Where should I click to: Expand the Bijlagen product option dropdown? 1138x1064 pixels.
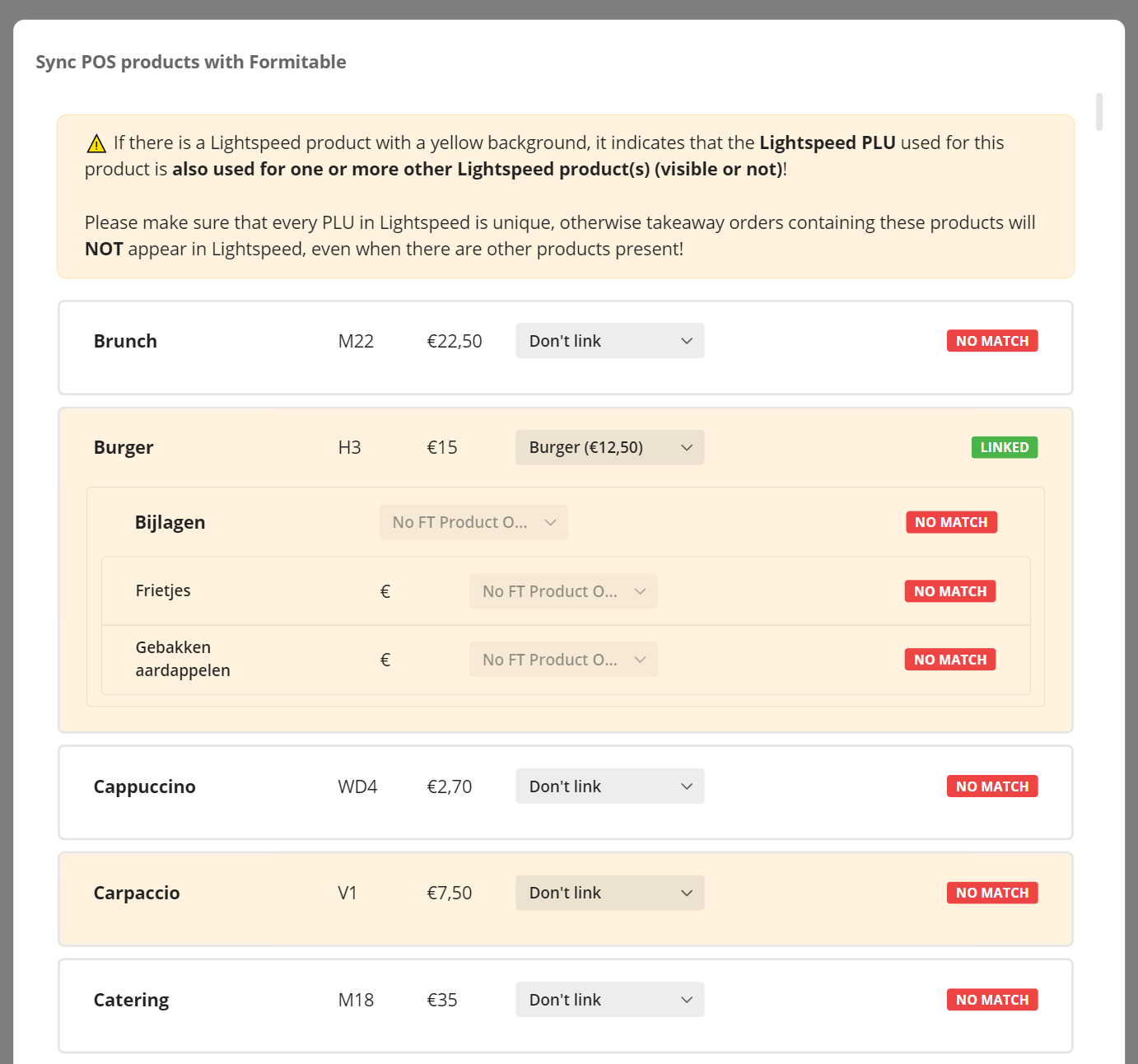pyautogui.click(x=473, y=523)
